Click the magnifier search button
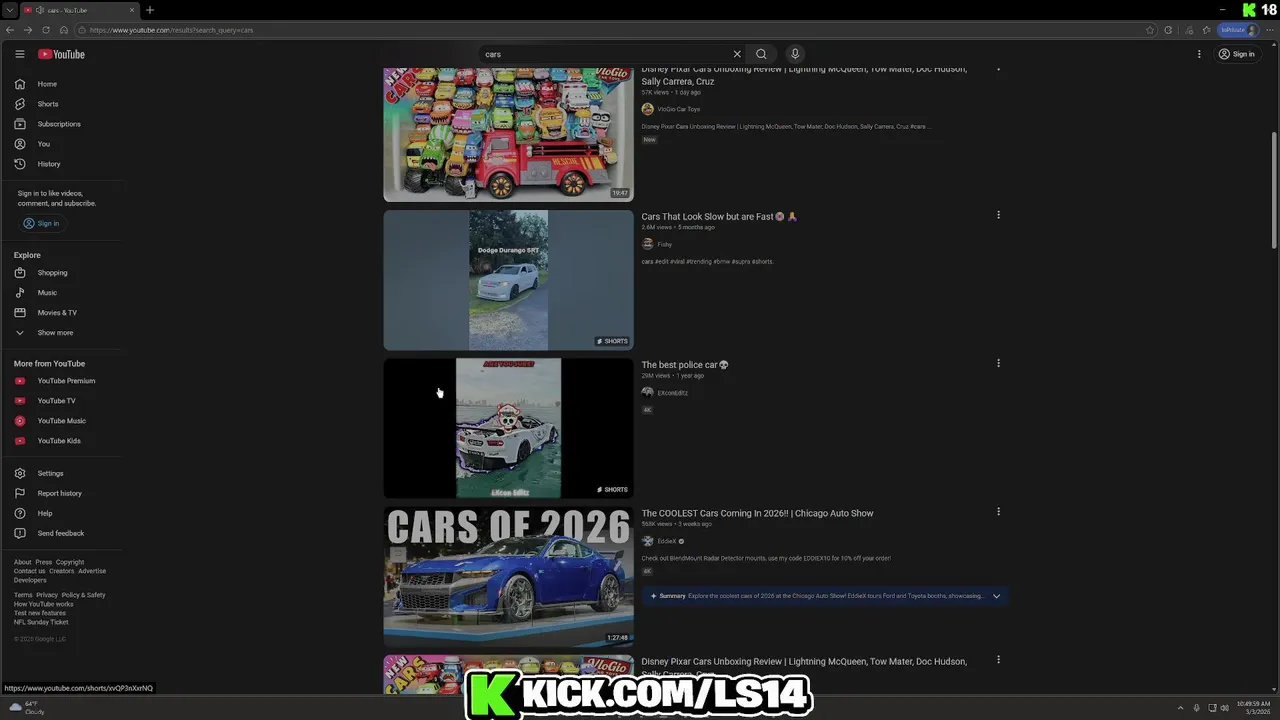This screenshot has height=720, width=1280. (x=761, y=54)
